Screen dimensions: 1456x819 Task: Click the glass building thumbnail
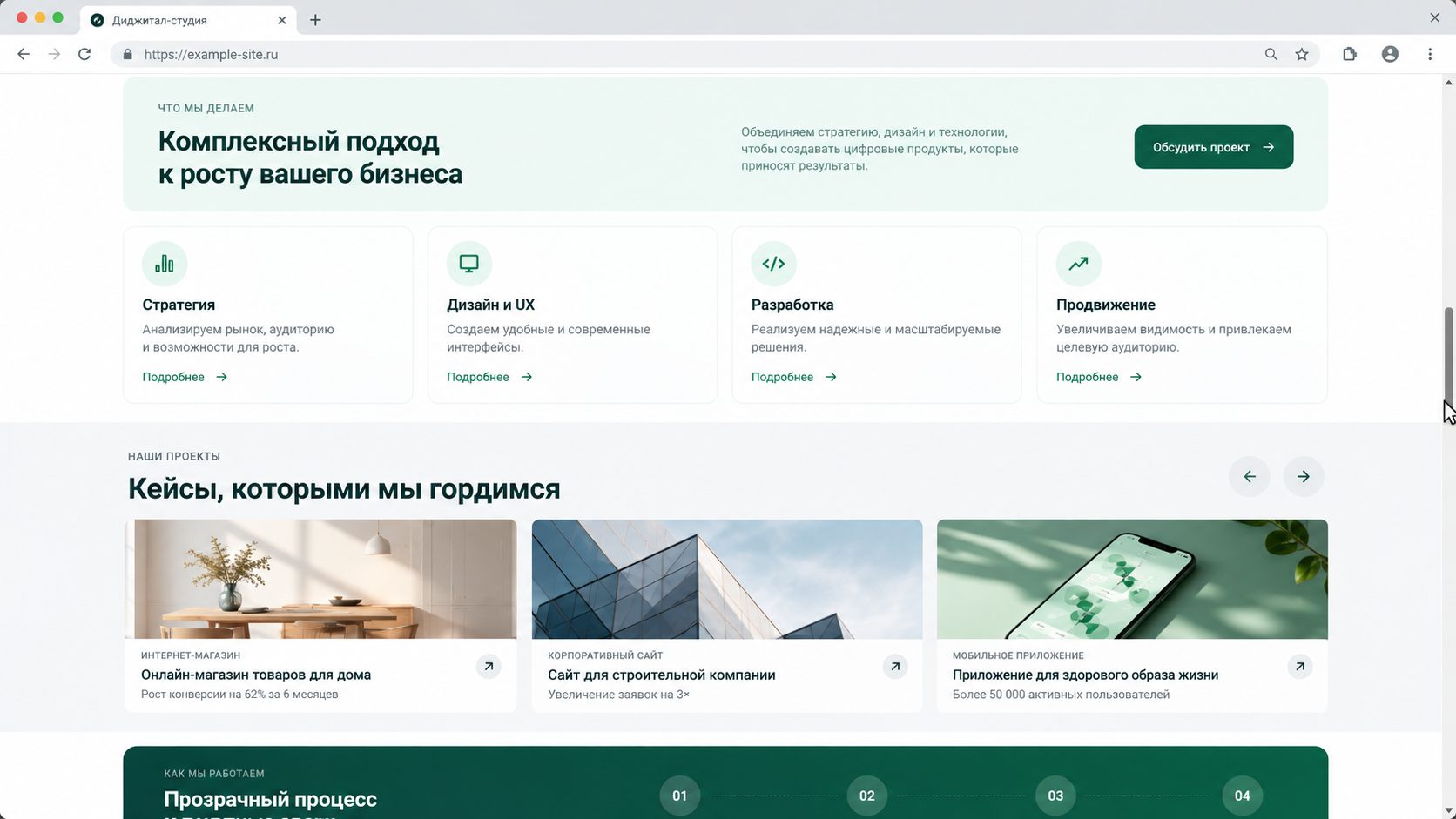(727, 579)
